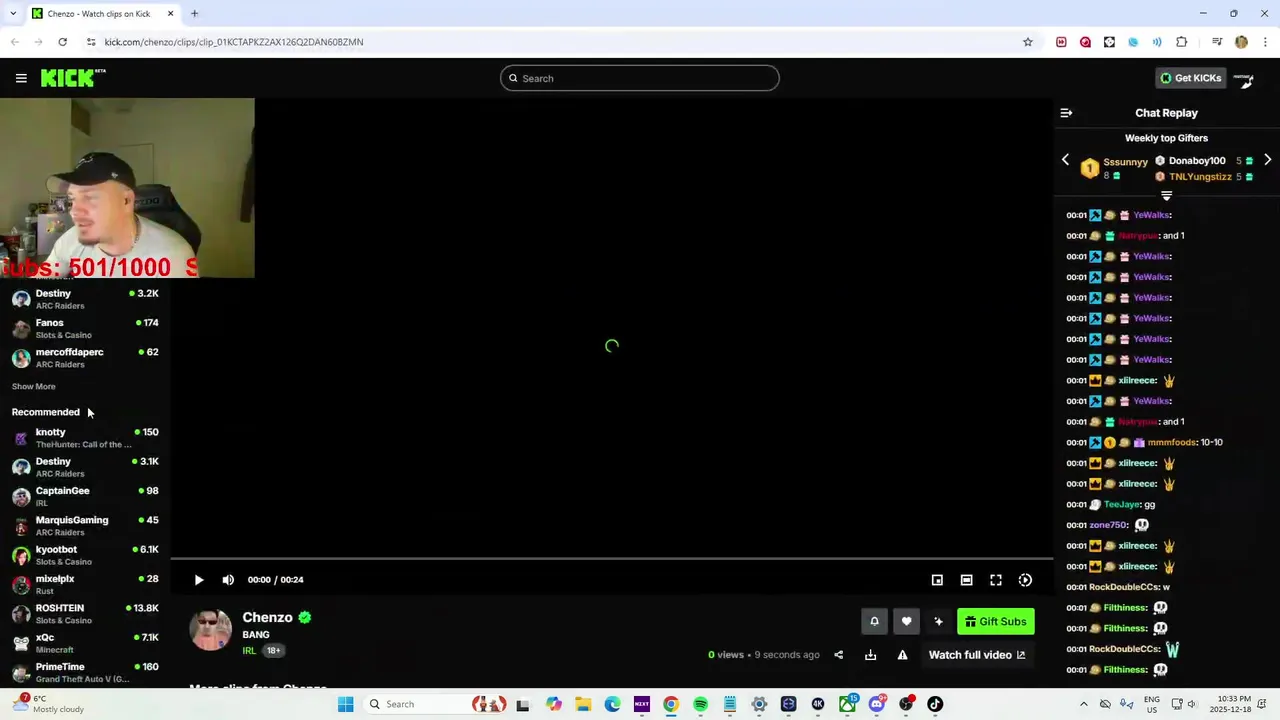Select mixelpix Rust channel
This screenshot has height=720, width=1280.
(85, 584)
